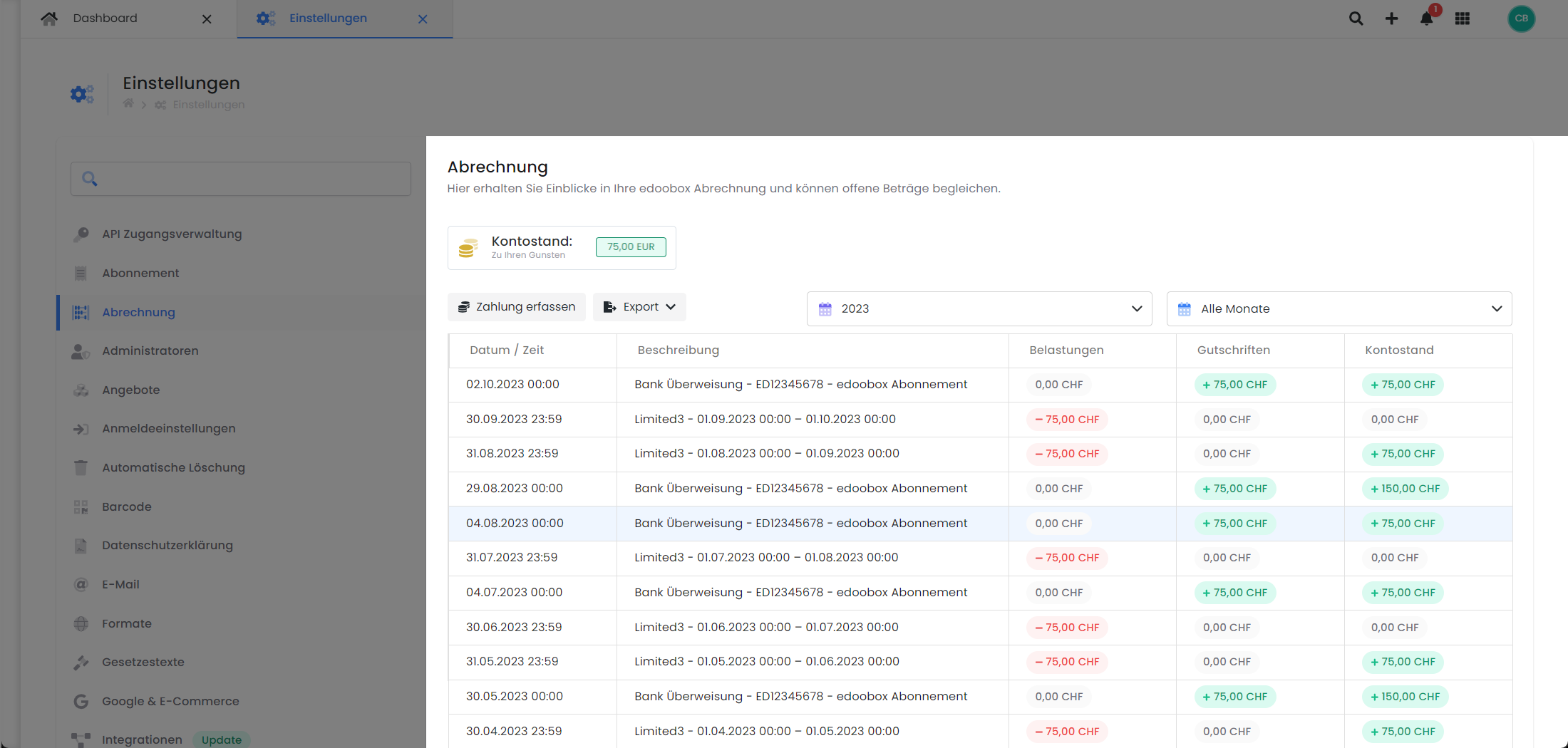Open API Zugangsverwaltung settings

(172, 234)
